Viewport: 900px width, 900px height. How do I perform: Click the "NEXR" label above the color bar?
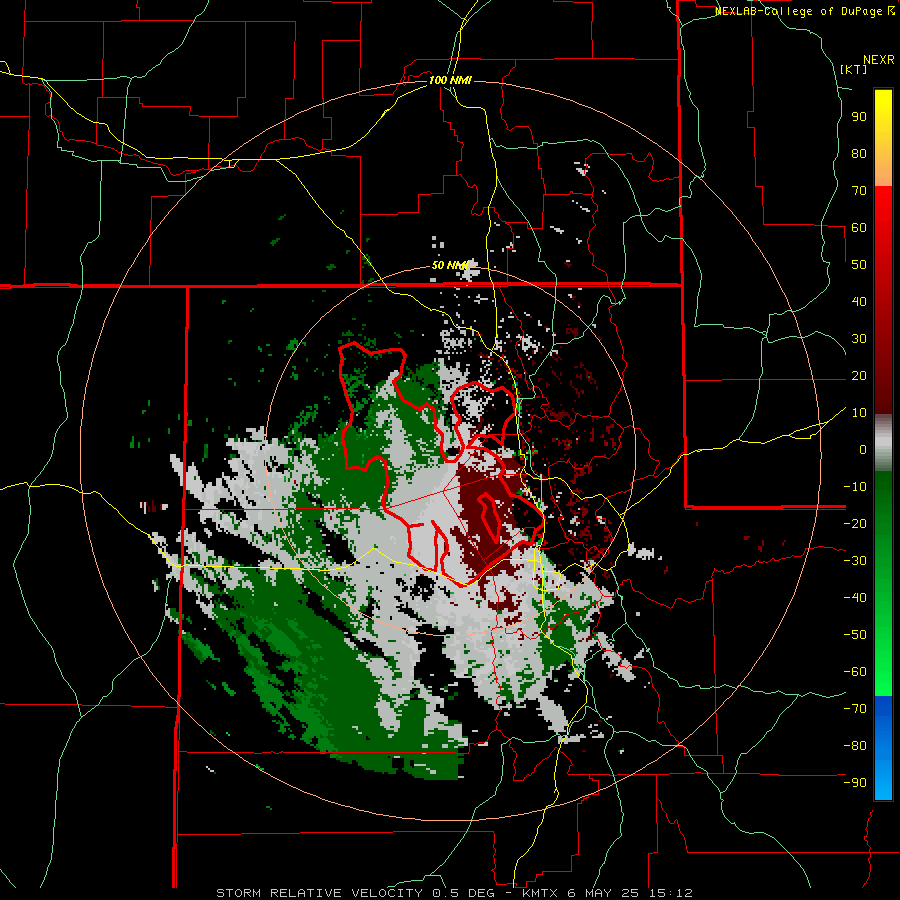click(879, 60)
